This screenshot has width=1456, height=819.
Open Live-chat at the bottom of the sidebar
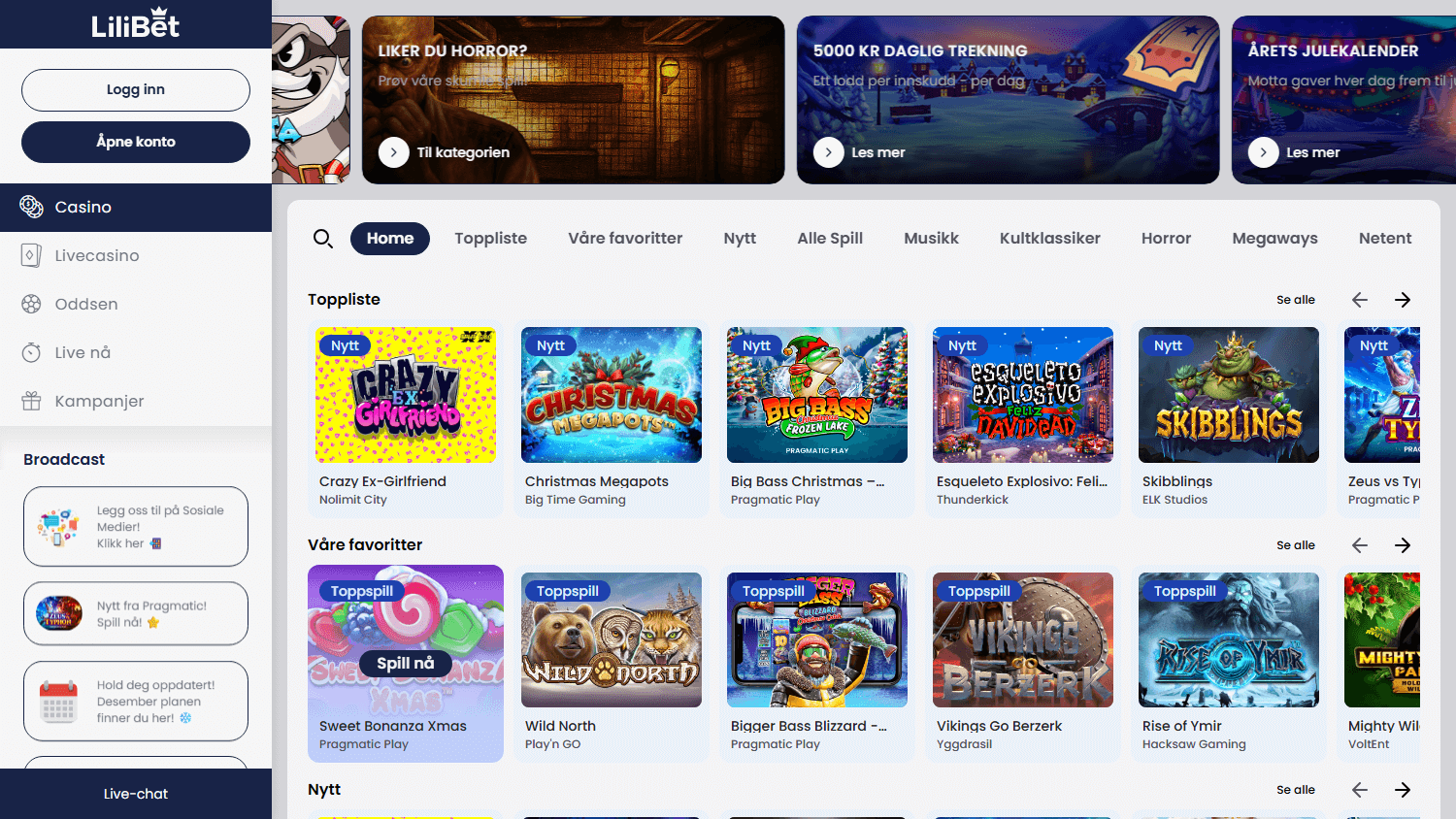click(135, 793)
